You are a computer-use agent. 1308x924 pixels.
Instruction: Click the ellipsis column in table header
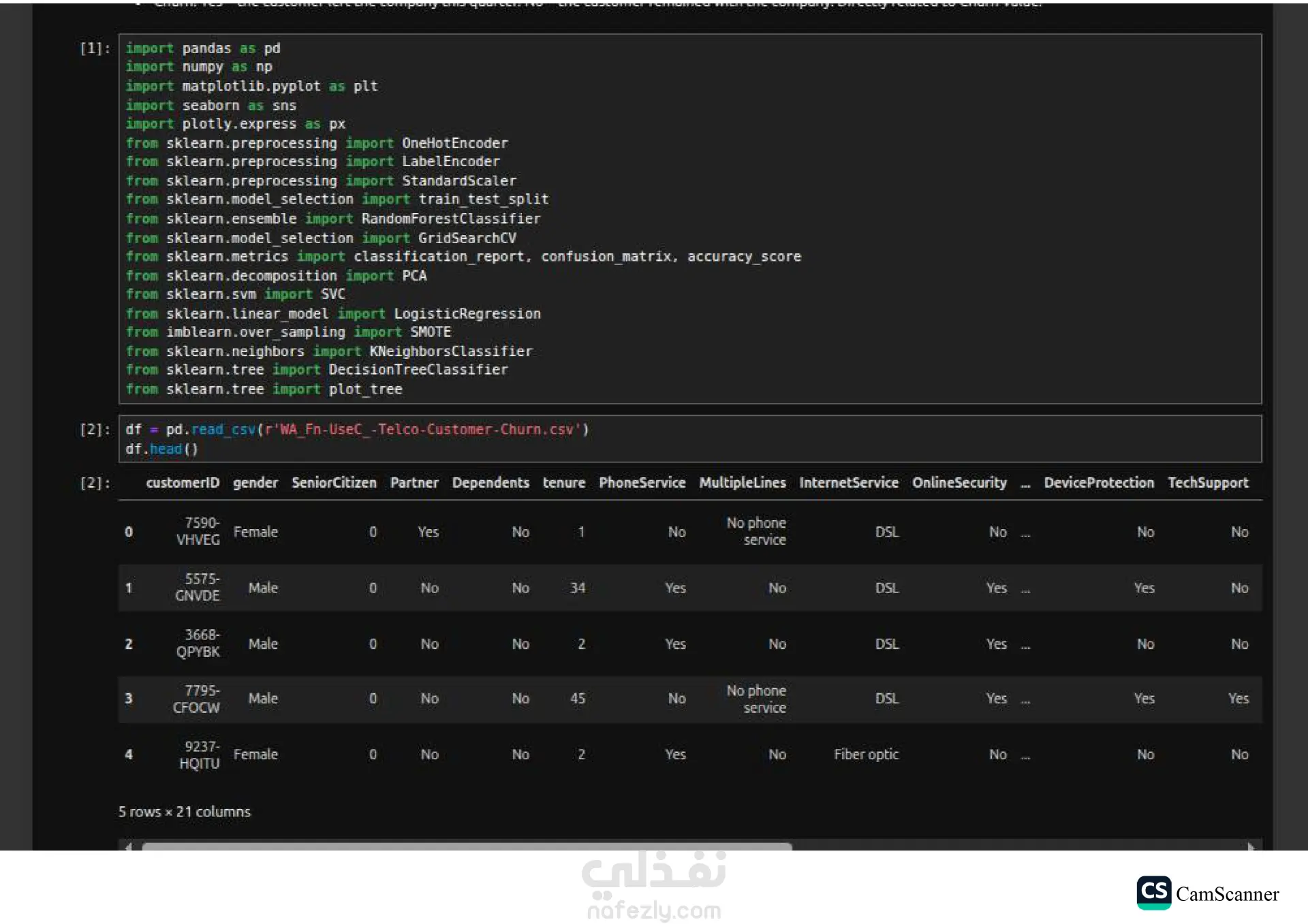1025,484
